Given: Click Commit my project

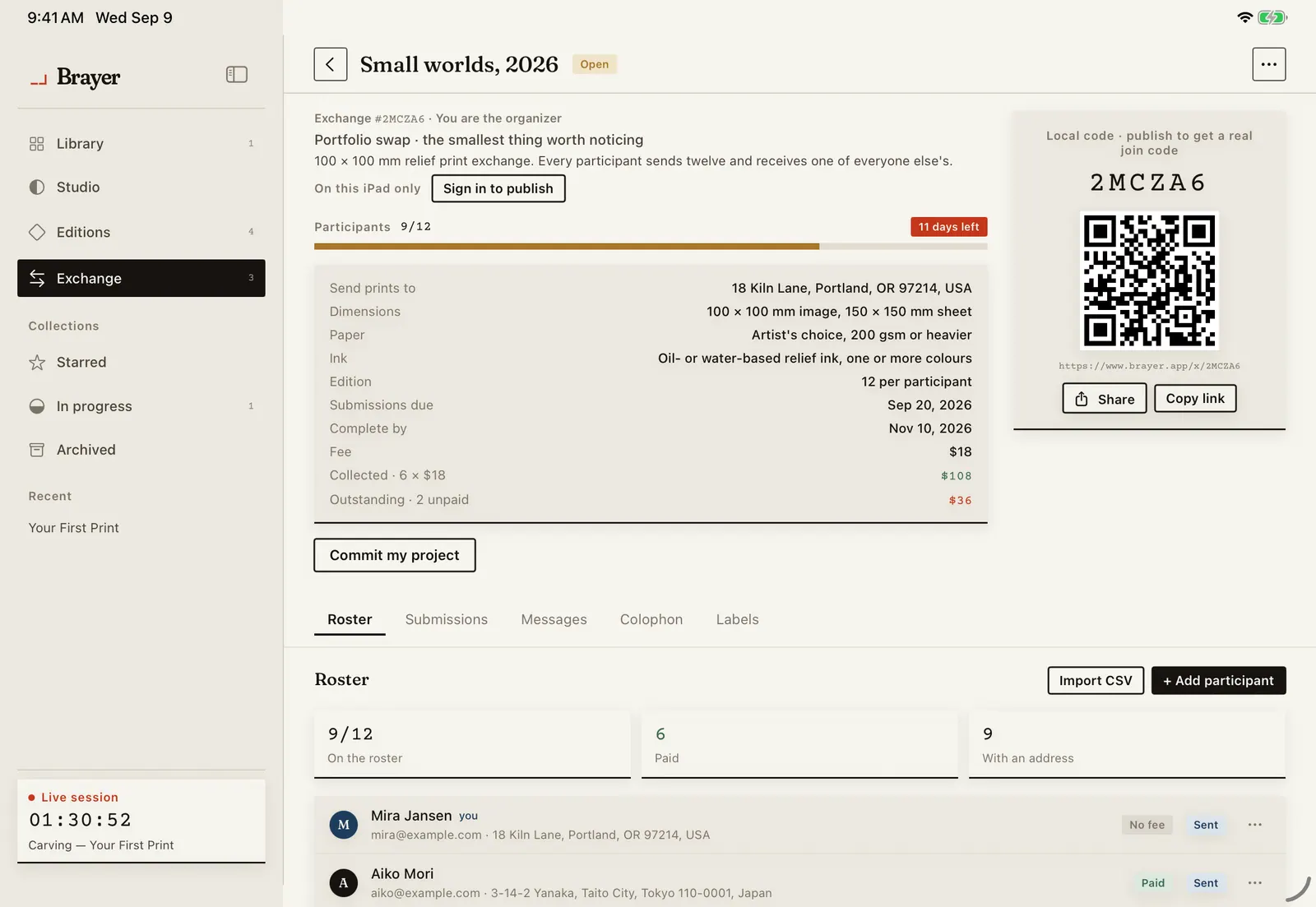Looking at the screenshot, I should 395,555.
